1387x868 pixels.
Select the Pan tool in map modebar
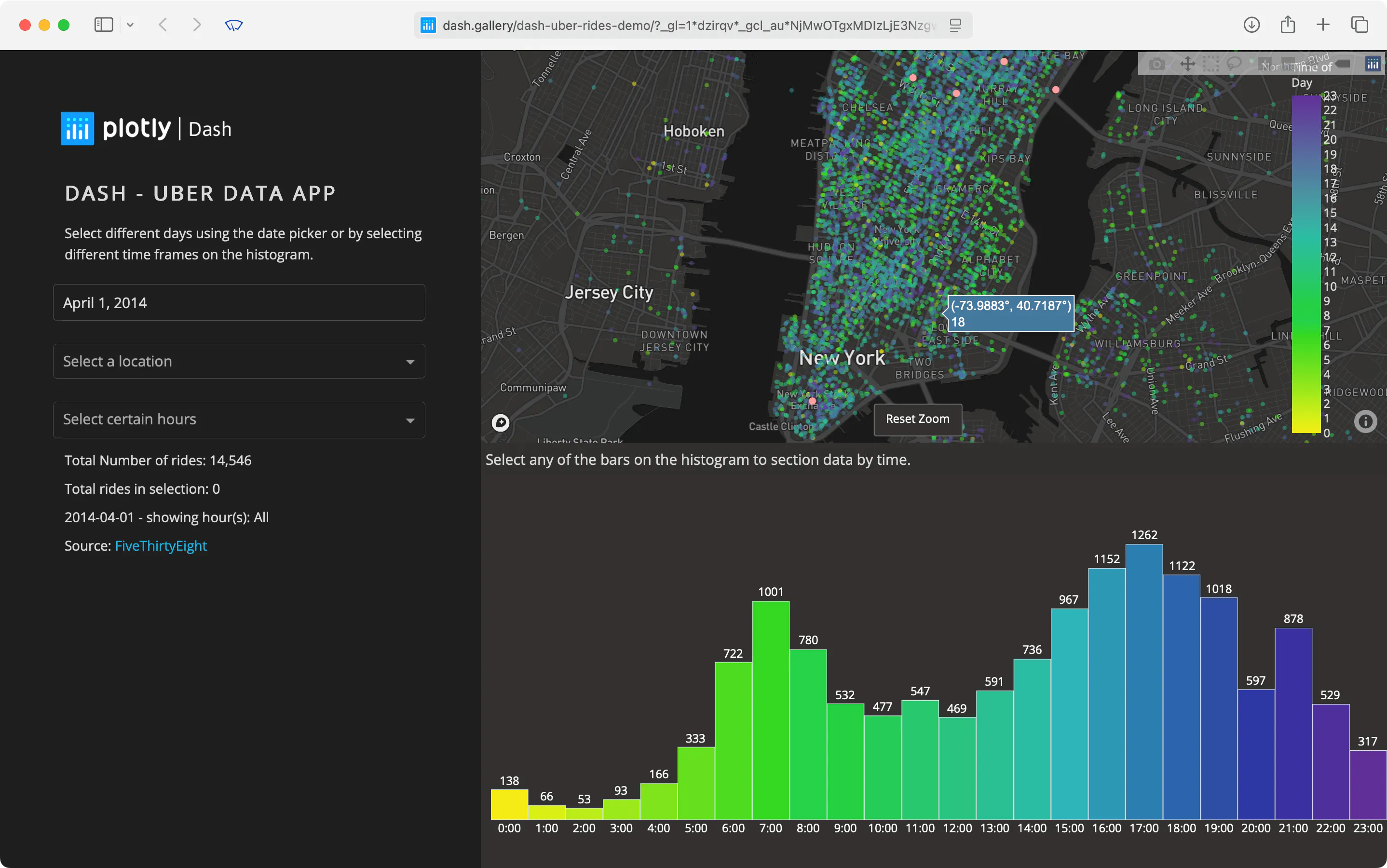click(1187, 64)
